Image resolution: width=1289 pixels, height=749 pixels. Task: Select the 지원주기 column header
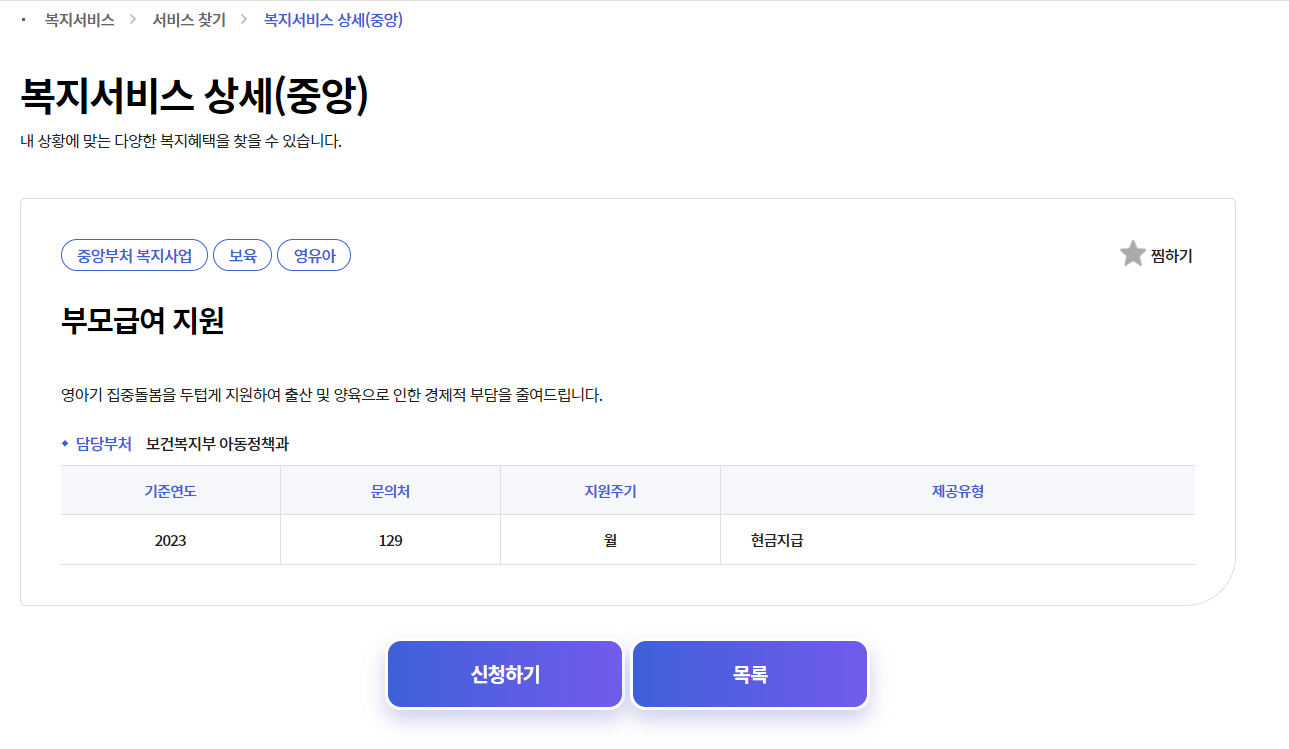(610, 489)
